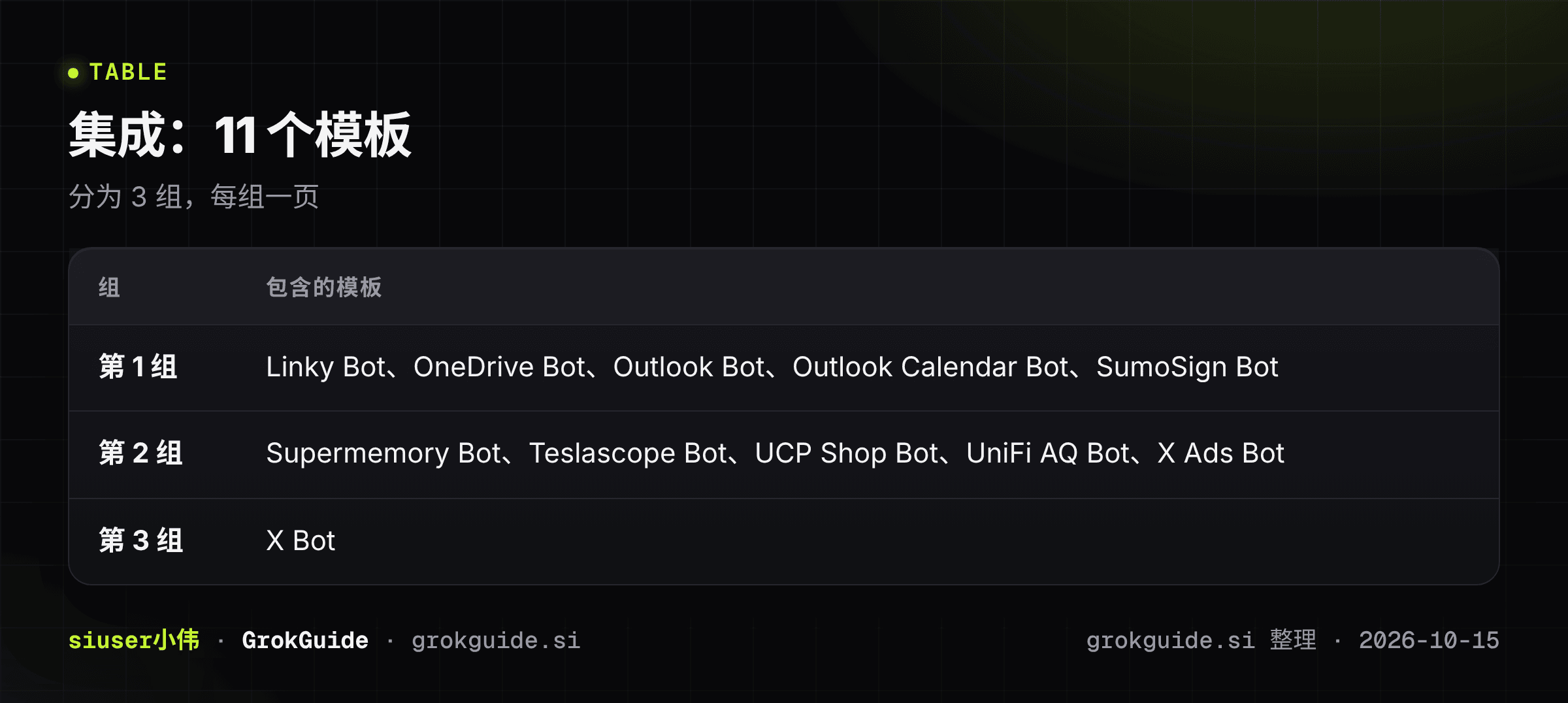Screen dimensions: 1568x703
Task: Click the bold GrokGuide footer text
Action: [305, 640]
